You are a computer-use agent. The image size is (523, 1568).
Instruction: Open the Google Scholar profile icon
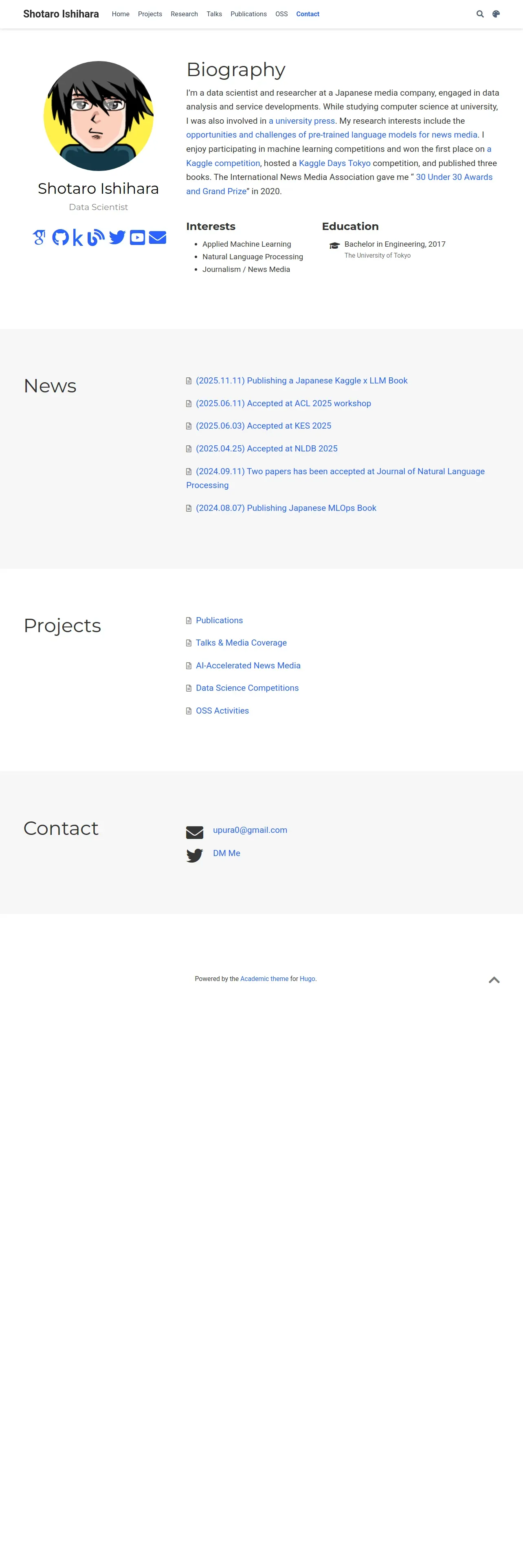tap(39, 237)
